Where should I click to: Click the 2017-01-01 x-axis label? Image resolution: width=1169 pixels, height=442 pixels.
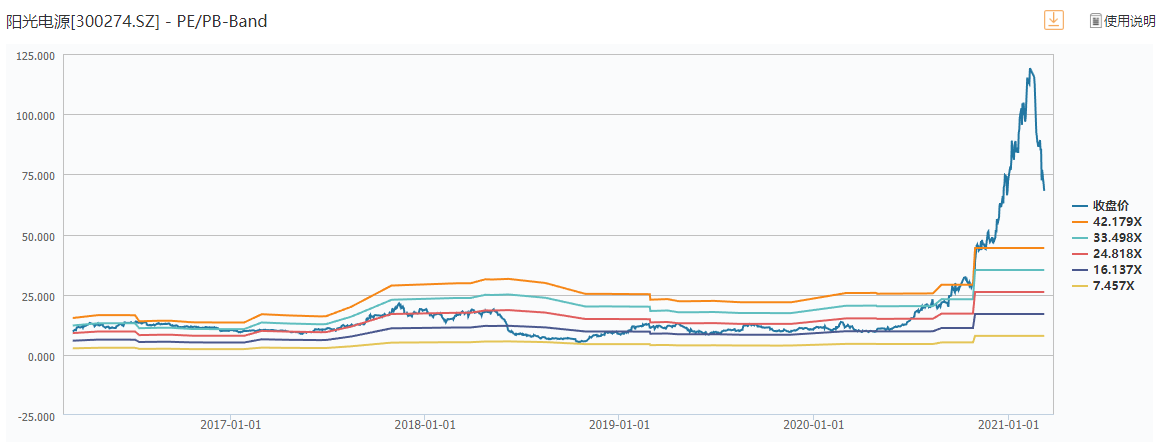click(x=231, y=425)
